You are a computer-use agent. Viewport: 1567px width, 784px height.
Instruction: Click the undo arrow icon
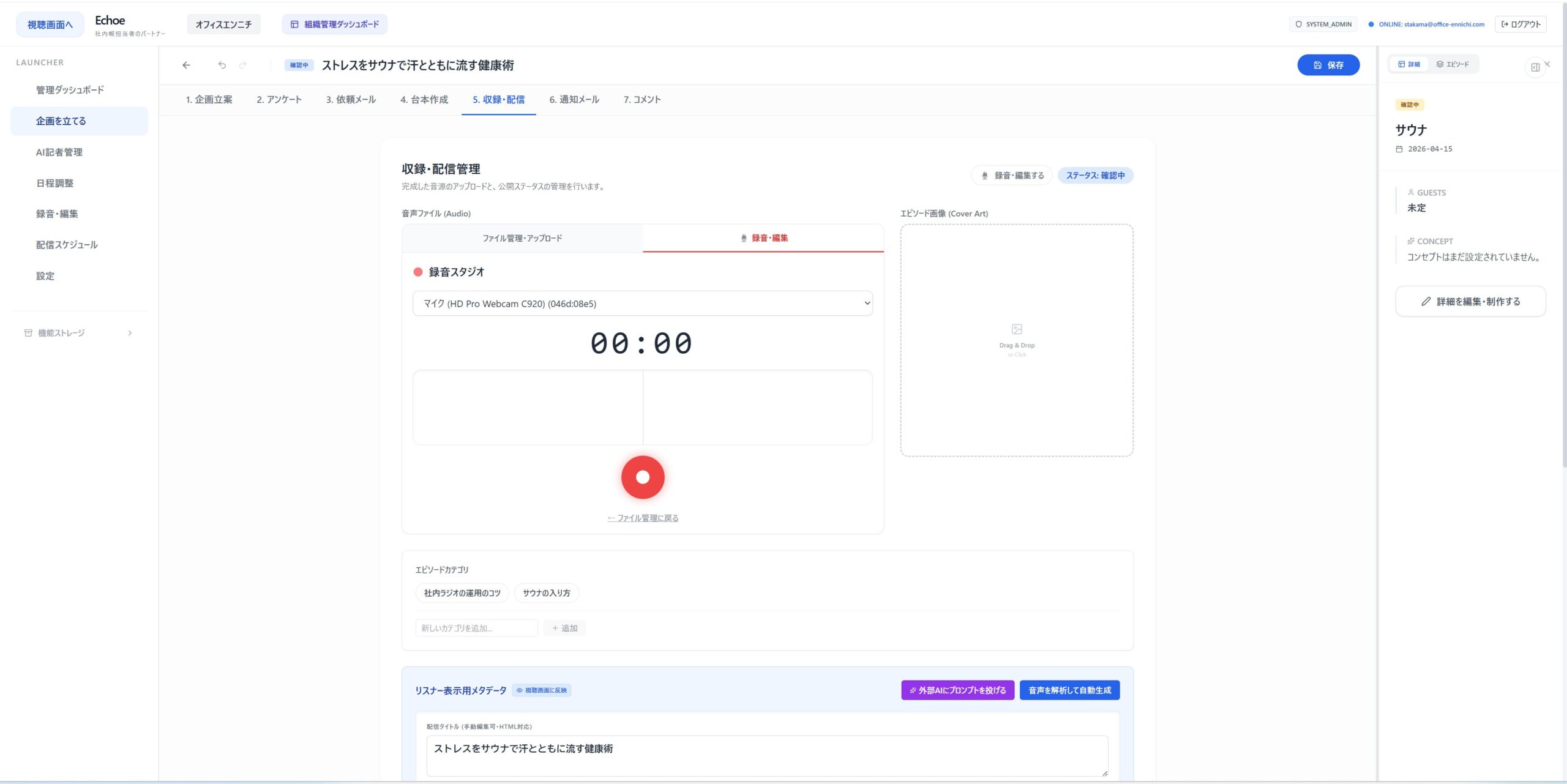pos(222,65)
